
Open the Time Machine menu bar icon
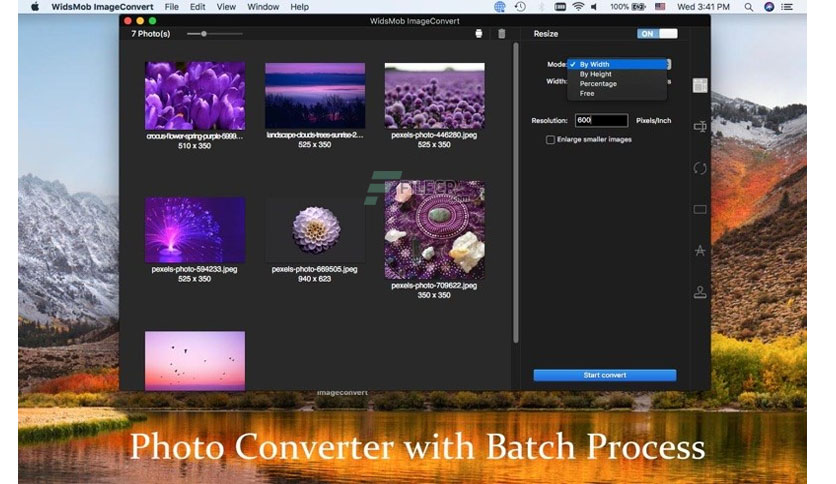pos(520,7)
